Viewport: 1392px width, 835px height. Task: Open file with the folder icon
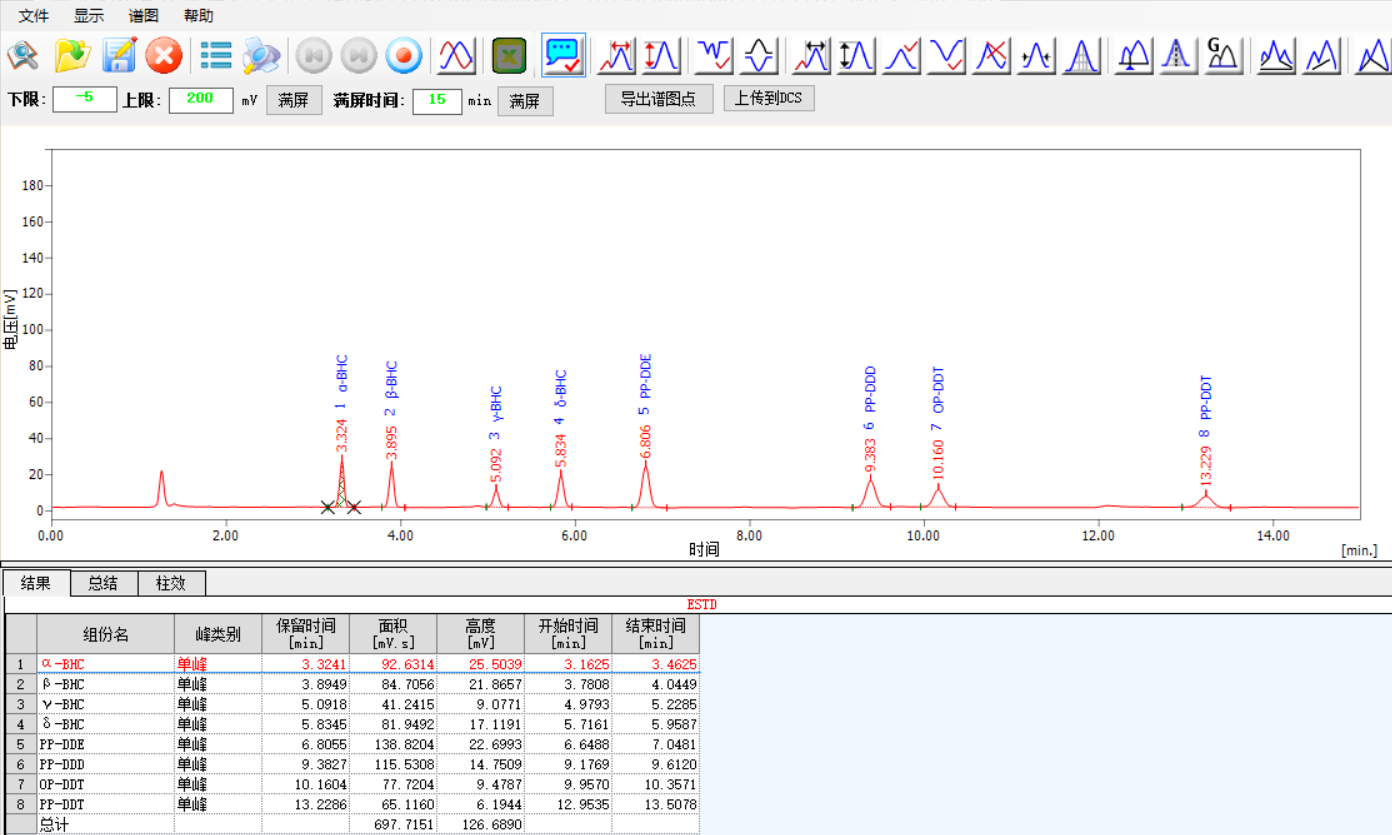72,56
